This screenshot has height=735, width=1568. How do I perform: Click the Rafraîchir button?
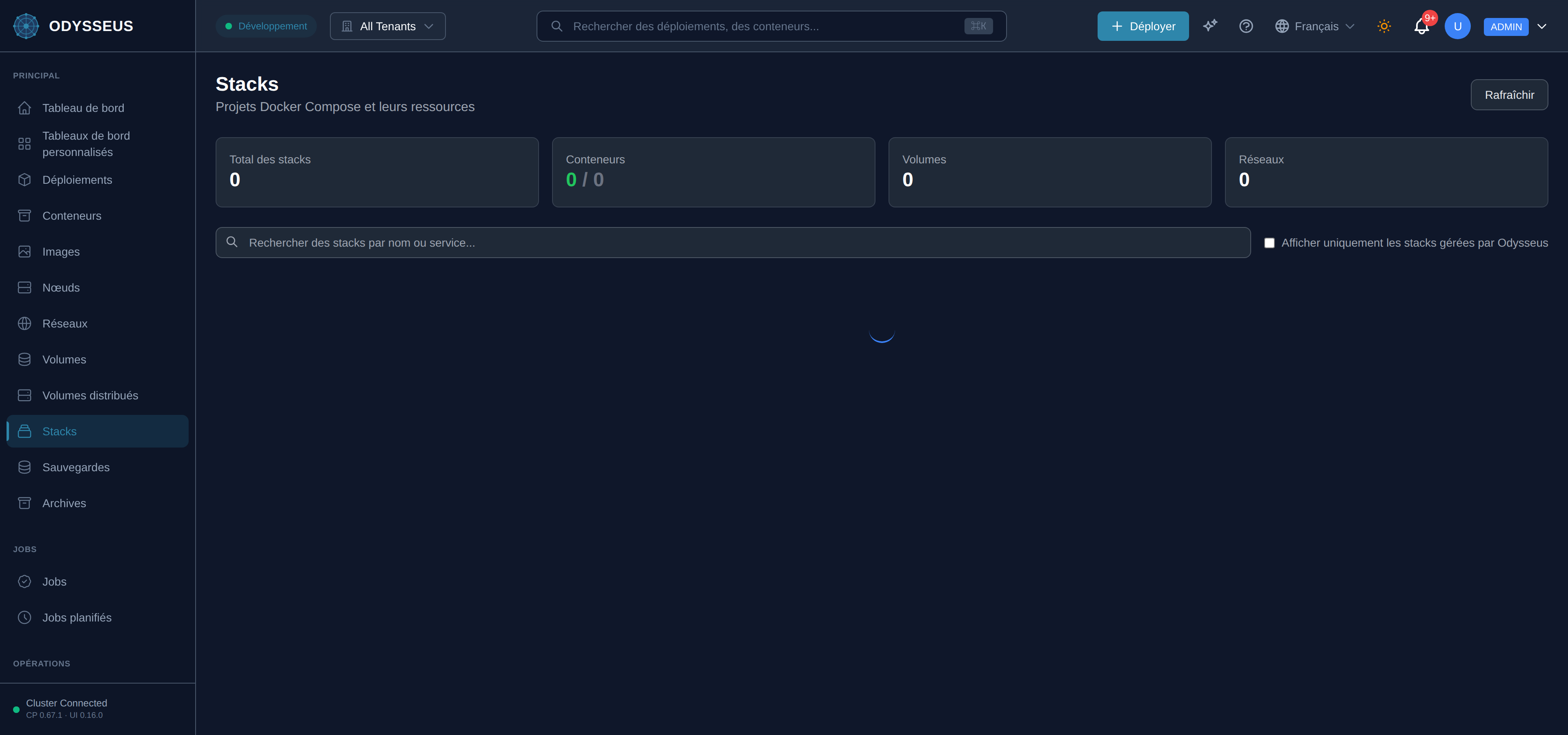tap(1509, 95)
